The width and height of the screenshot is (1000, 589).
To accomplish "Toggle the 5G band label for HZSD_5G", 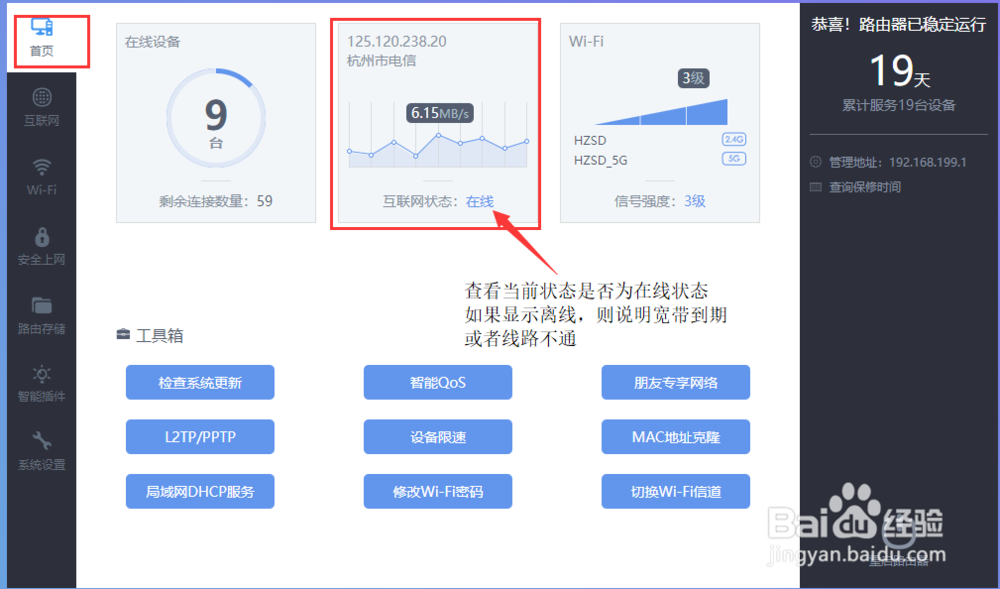I will (x=733, y=160).
